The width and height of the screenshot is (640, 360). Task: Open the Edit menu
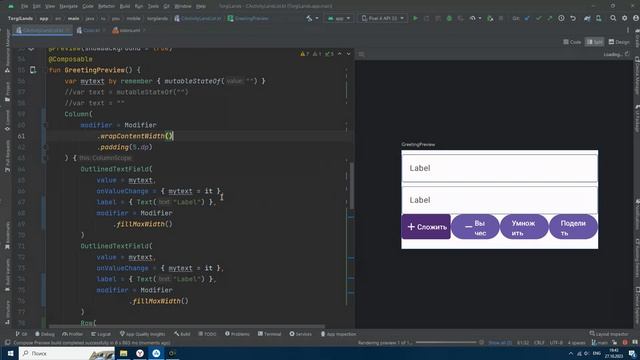click(x=37, y=6)
